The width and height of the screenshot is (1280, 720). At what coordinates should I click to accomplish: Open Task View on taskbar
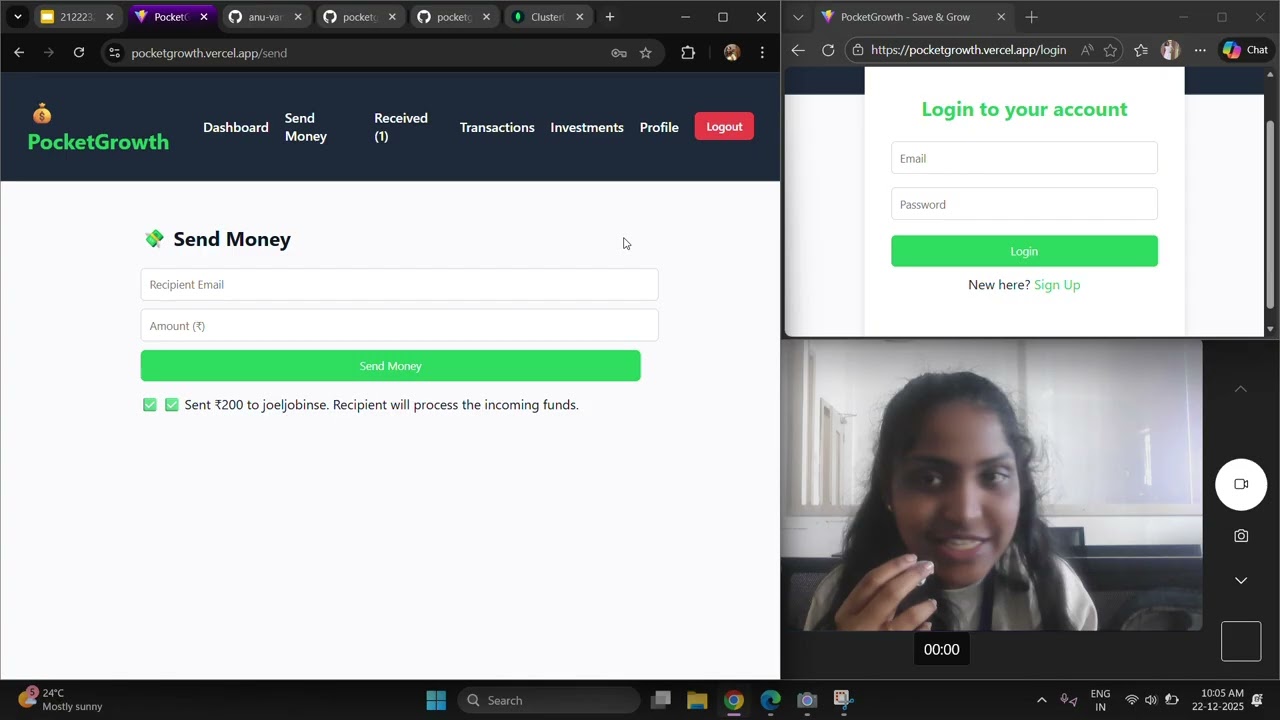pos(660,700)
